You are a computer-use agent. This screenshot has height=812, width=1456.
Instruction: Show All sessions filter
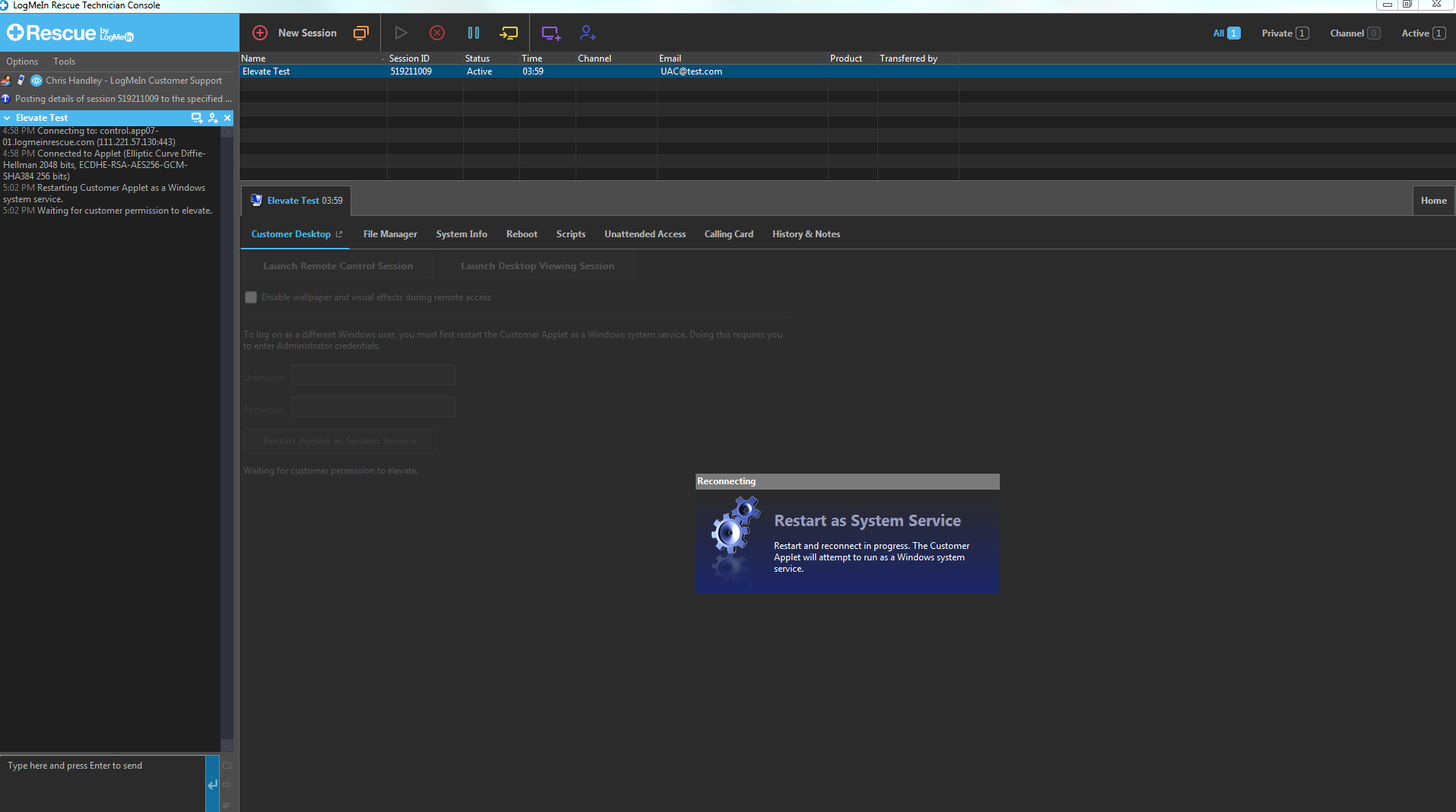[1226, 33]
